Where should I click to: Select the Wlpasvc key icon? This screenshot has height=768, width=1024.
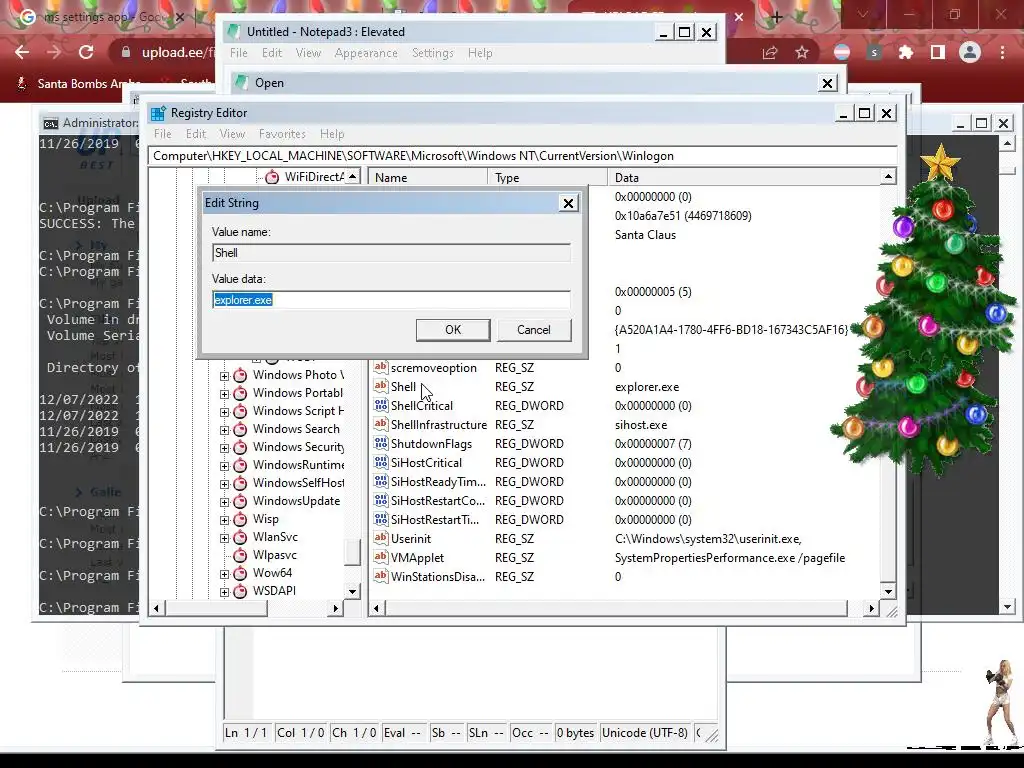click(x=240, y=555)
